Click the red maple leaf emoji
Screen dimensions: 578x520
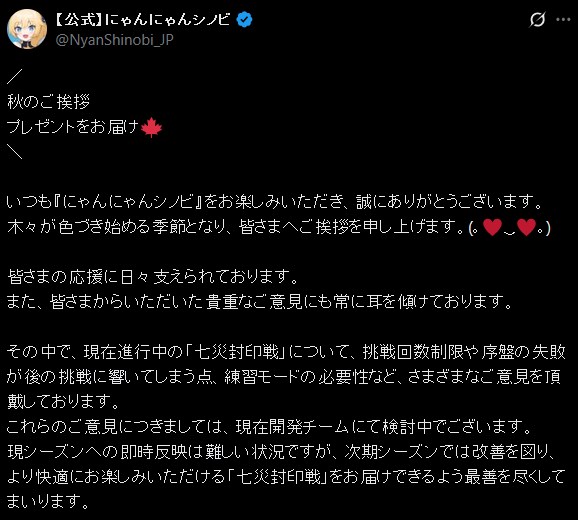(x=152, y=127)
